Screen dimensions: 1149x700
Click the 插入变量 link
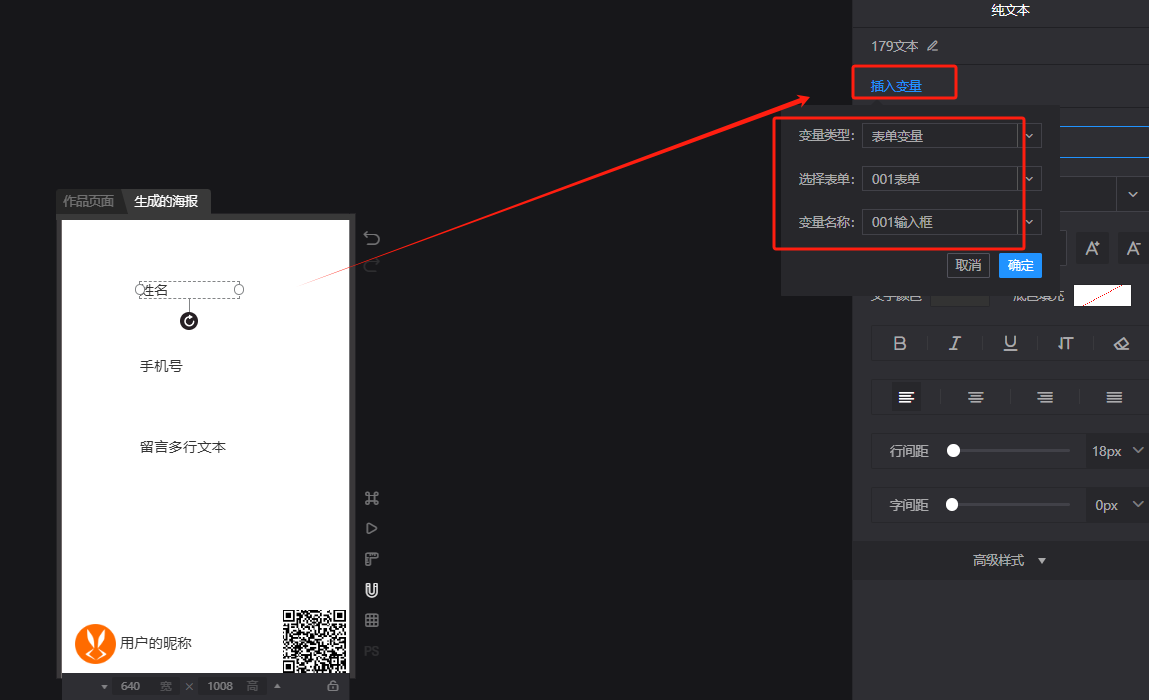896,86
